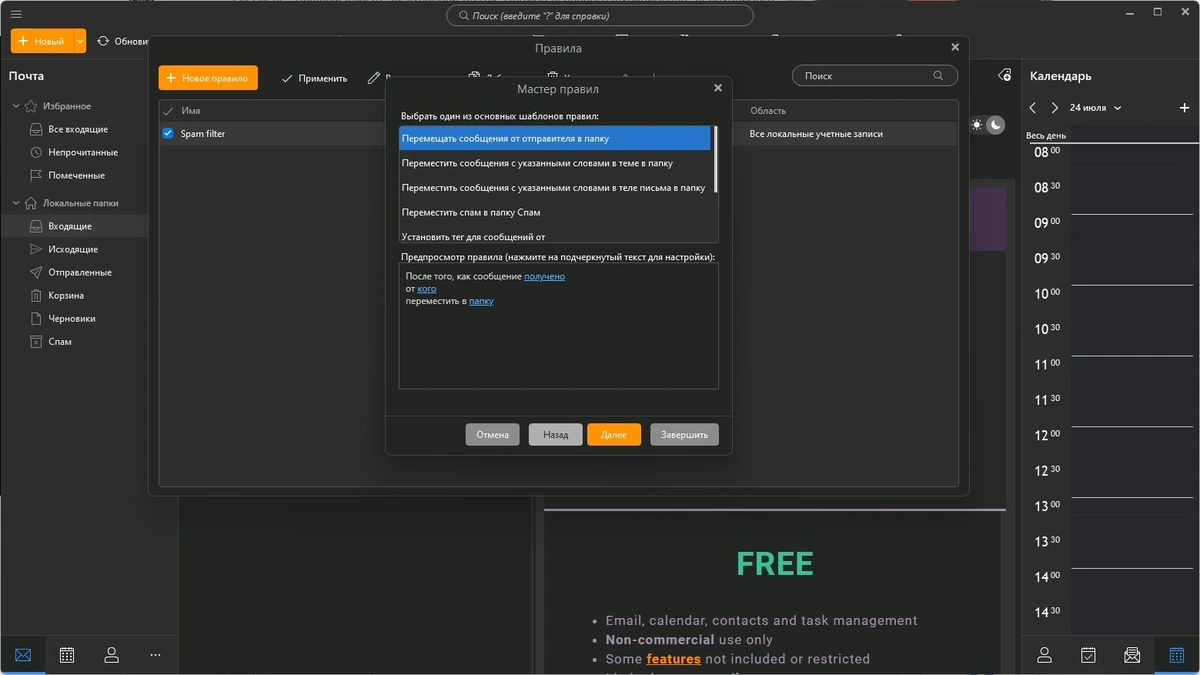Click the Область column header
The height and width of the screenshot is (675, 1200).
[x=768, y=111]
